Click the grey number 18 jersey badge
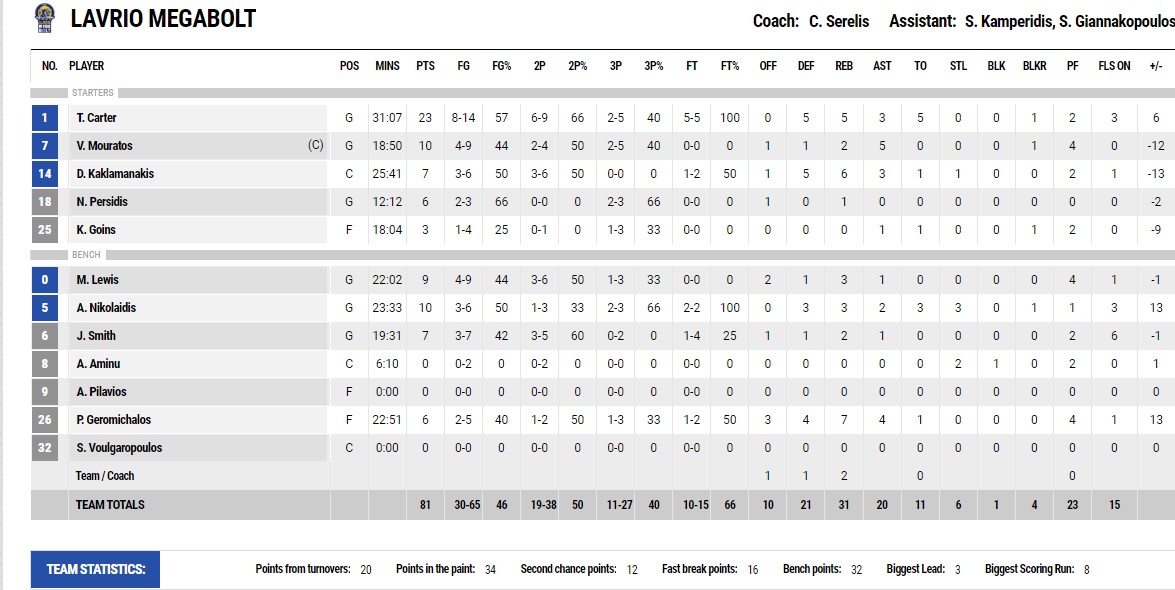This screenshot has height=590, width=1175. pyautogui.click(x=44, y=202)
